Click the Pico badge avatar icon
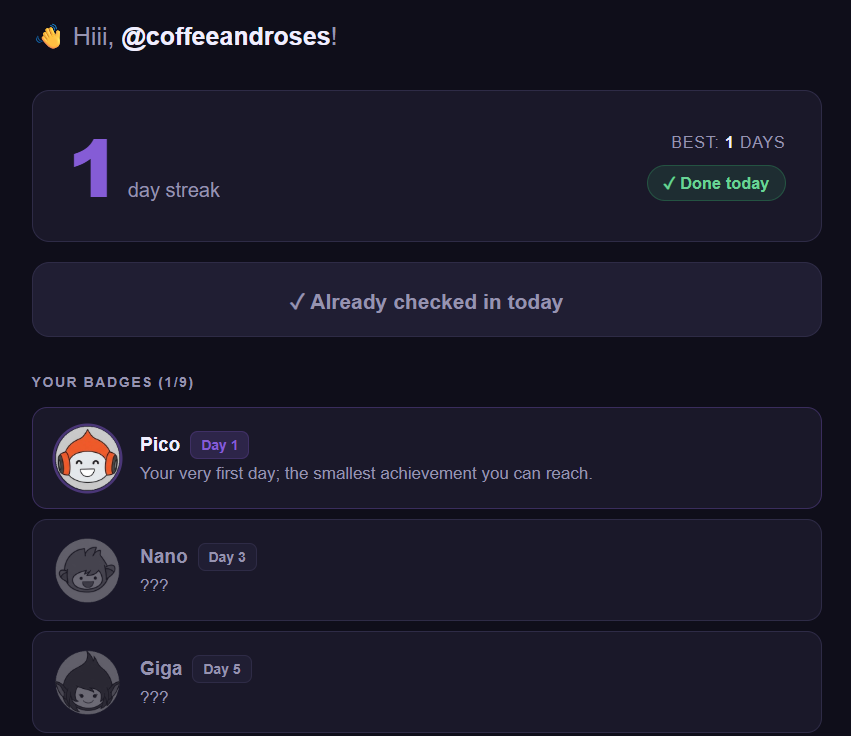The image size is (851, 736). 87,459
